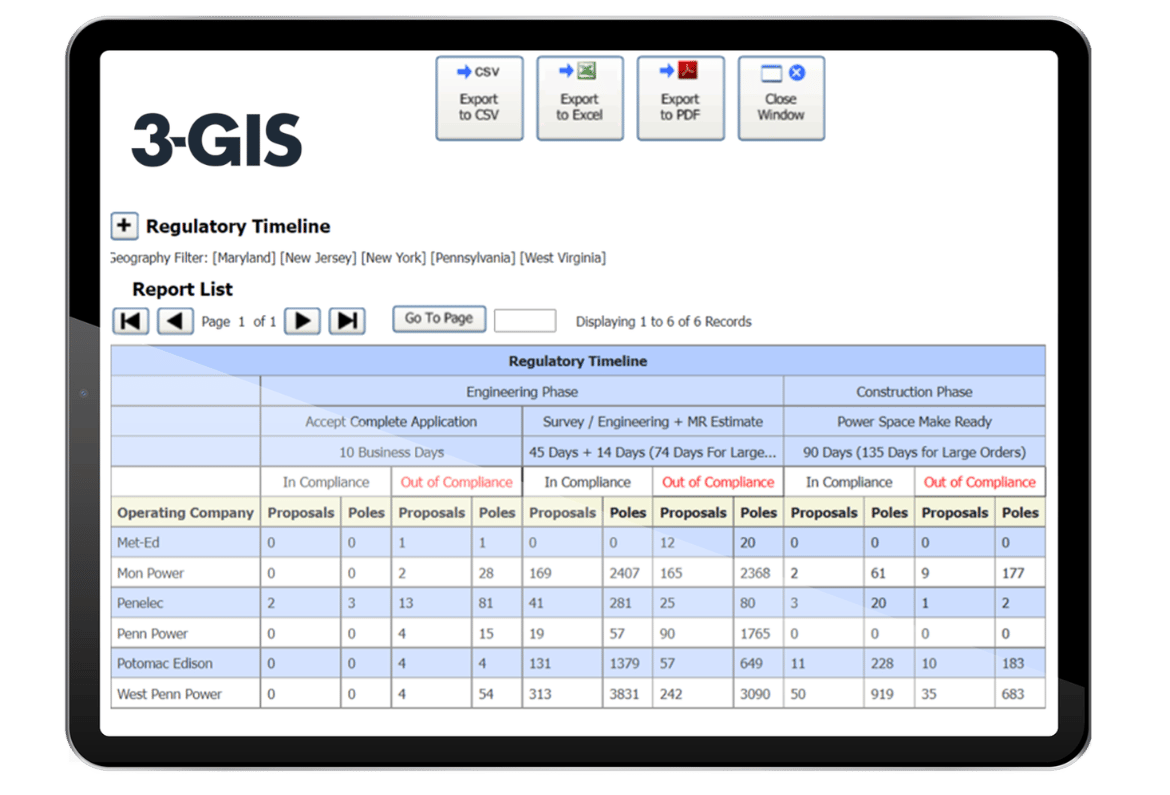This screenshot has height=795, width=1170.
Task: Click Potomac Edison's 1379 poles value
Action: (624, 664)
